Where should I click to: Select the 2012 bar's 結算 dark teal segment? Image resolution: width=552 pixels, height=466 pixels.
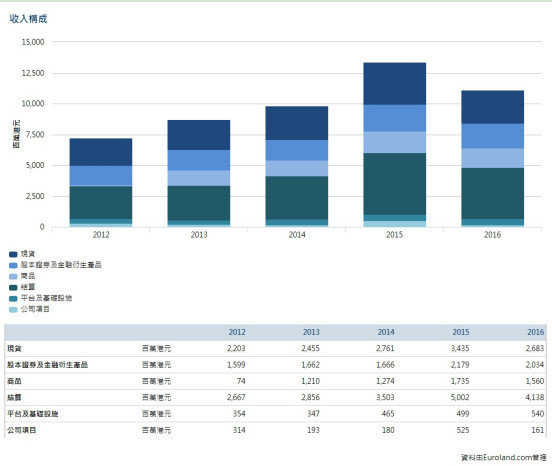pos(101,203)
